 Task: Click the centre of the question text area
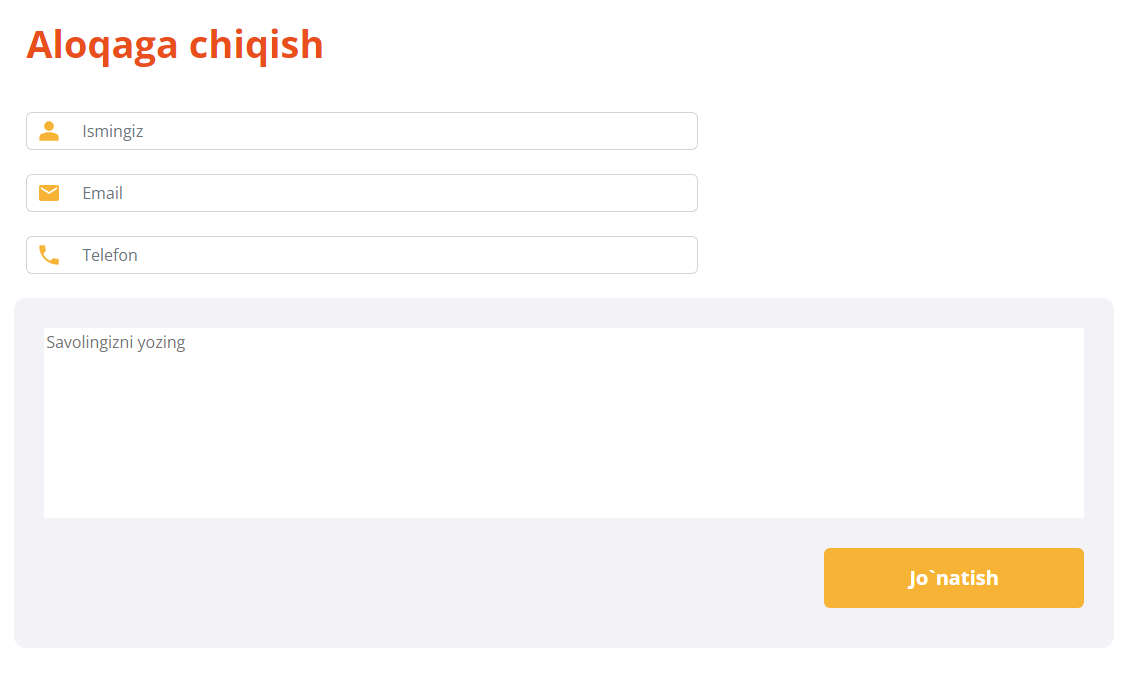tap(564, 423)
